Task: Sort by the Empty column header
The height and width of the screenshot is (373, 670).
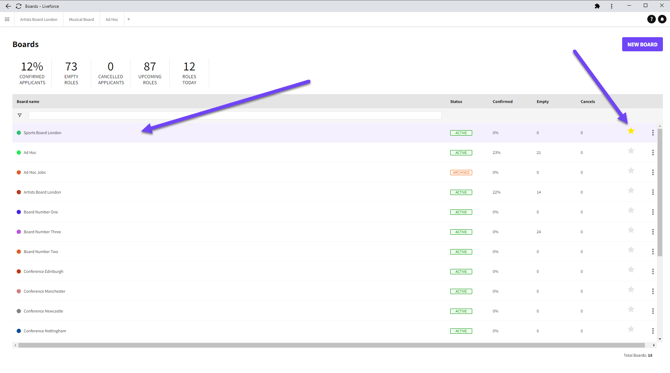Action: point(543,102)
